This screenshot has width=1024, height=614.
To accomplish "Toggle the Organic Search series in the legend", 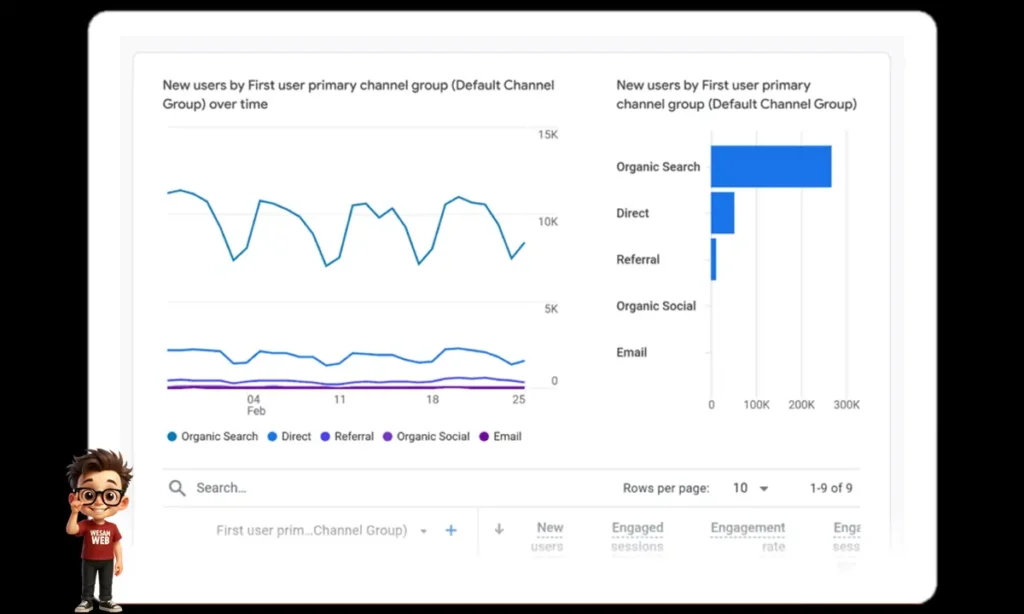I will [211, 436].
